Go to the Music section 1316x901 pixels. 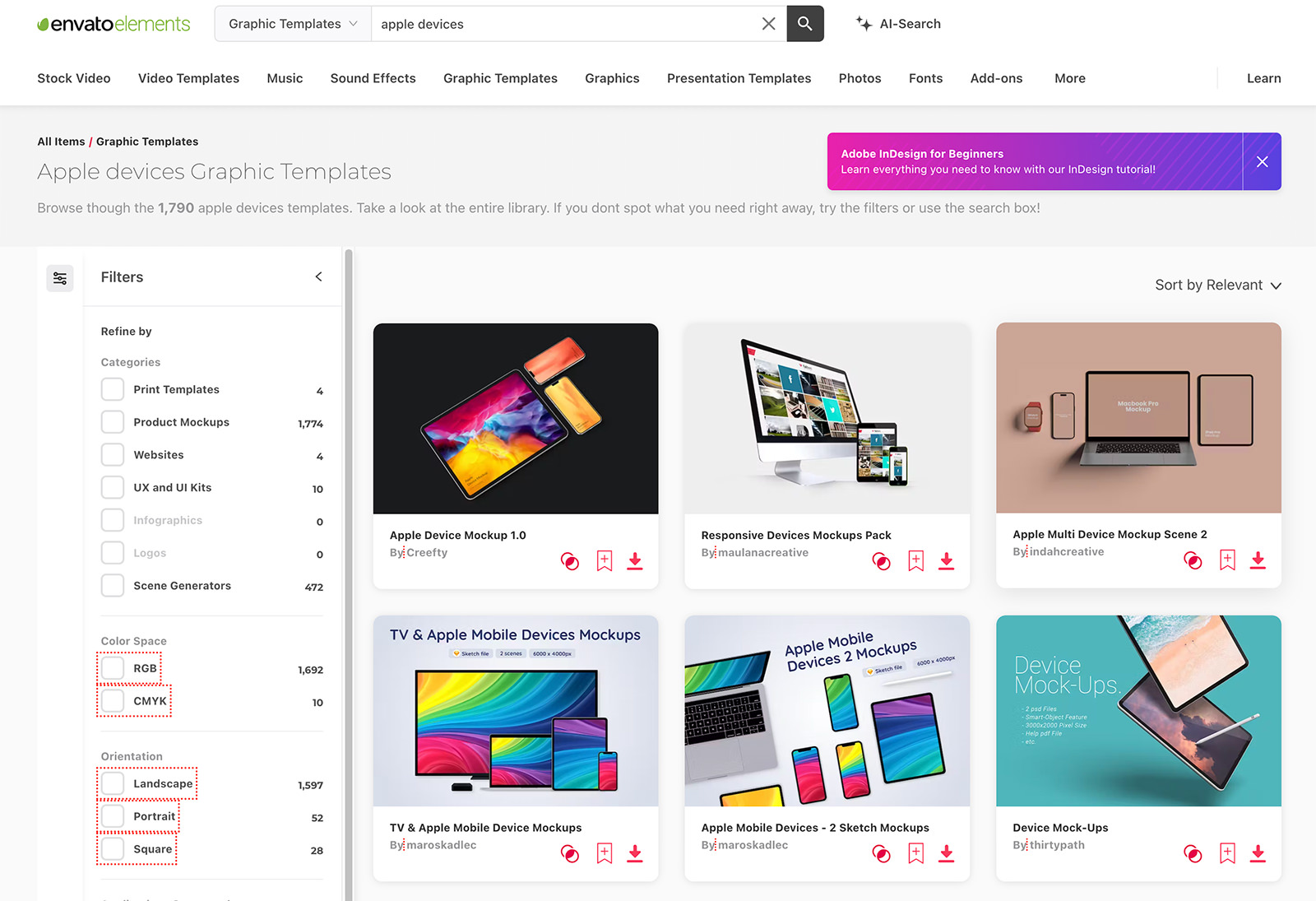[285, 78]
